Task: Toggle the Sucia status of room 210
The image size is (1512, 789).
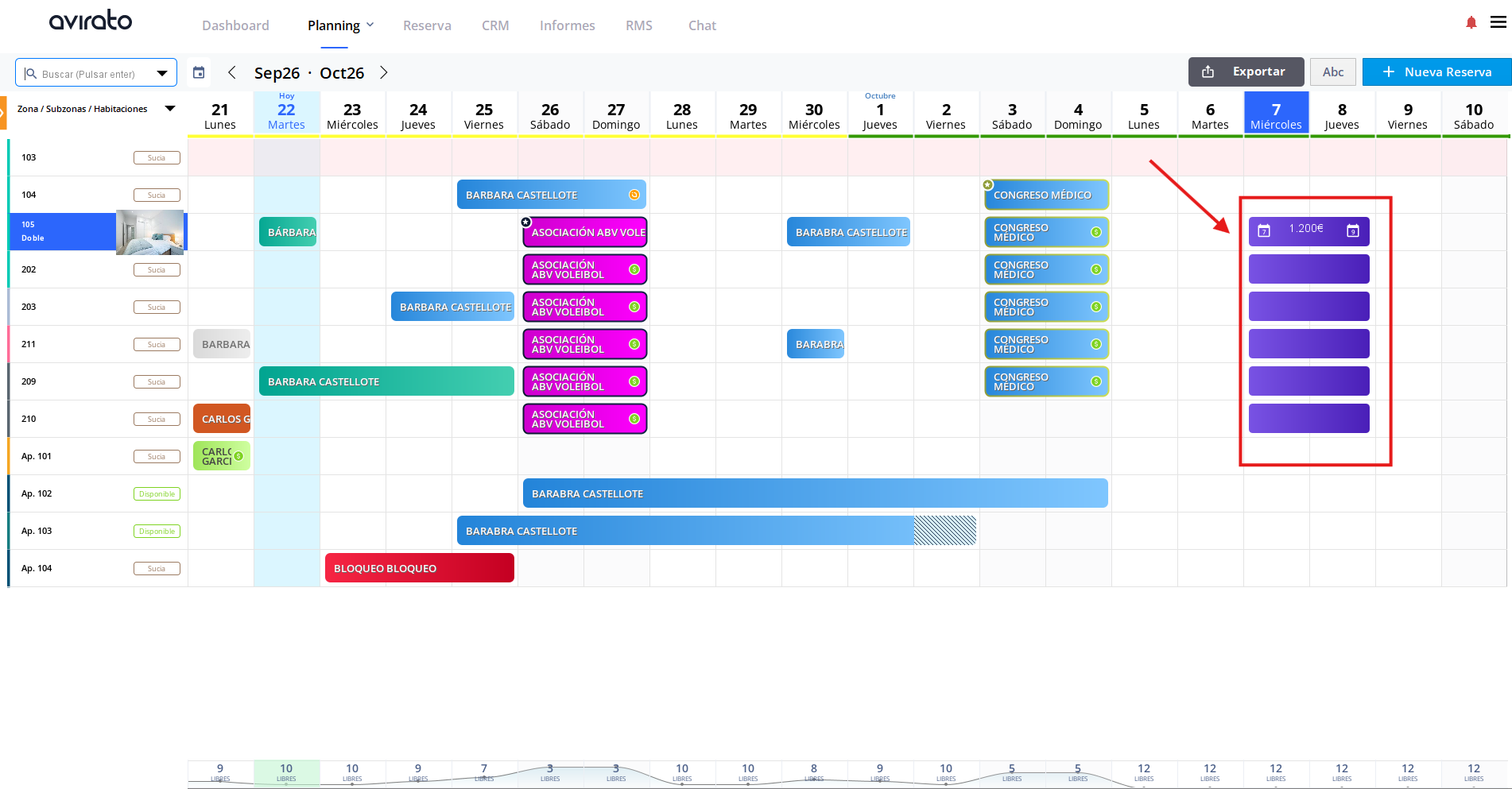Action: [x=157, y=419]
